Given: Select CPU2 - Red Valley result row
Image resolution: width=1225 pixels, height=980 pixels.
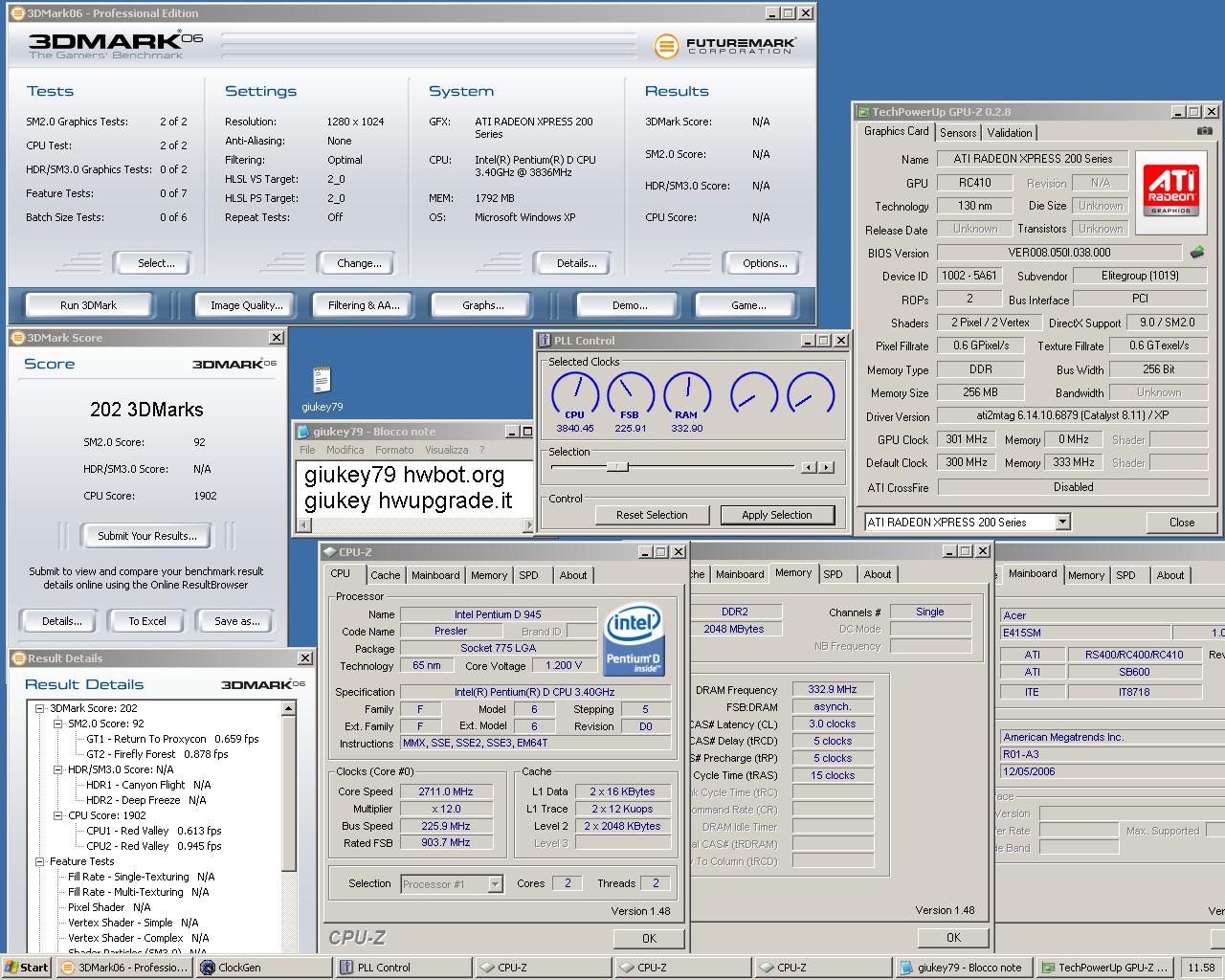Looking at the screenshot, I should [154, 846].
